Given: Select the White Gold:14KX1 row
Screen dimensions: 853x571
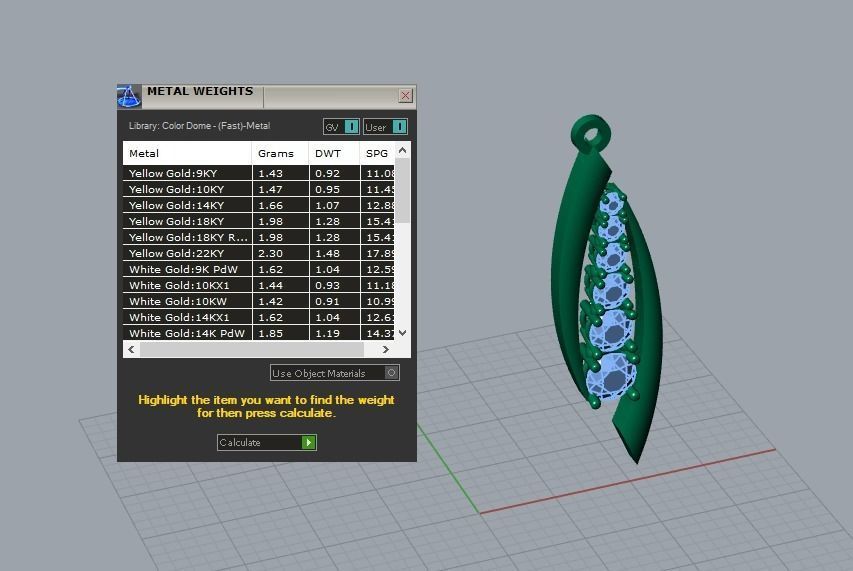Looking at the screenshot, I should (258, 318).
